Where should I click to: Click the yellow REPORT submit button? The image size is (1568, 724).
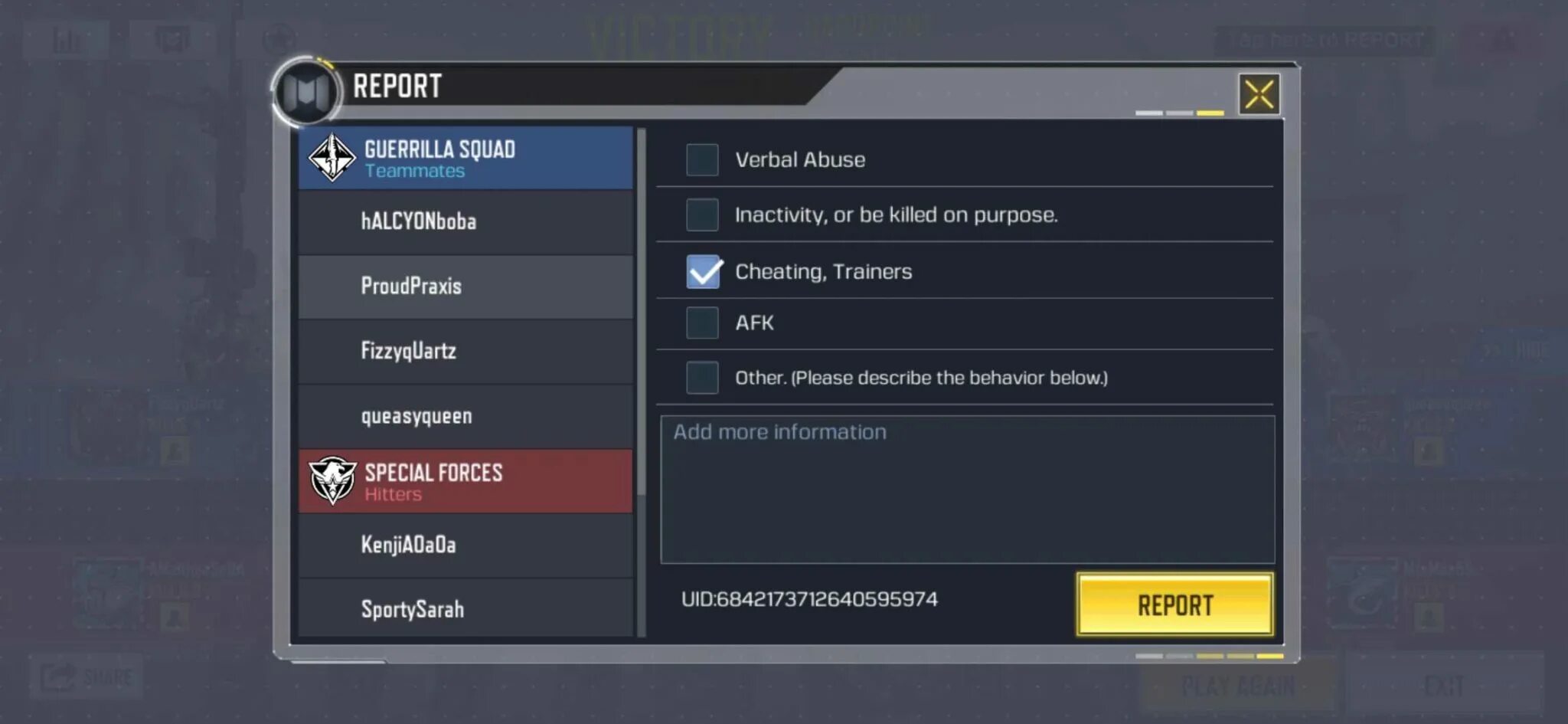coord(1175,604)
